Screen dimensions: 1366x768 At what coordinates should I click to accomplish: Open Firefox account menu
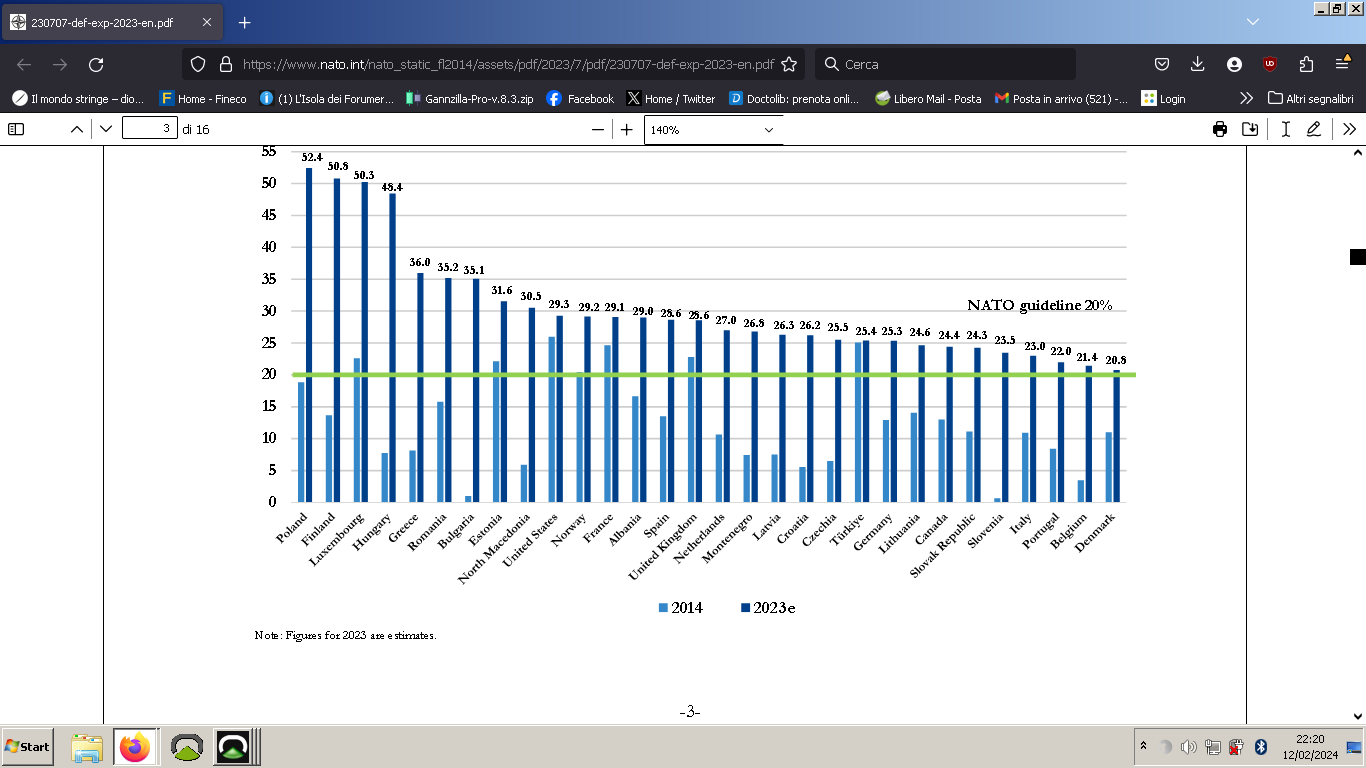tap(1234, 64)
